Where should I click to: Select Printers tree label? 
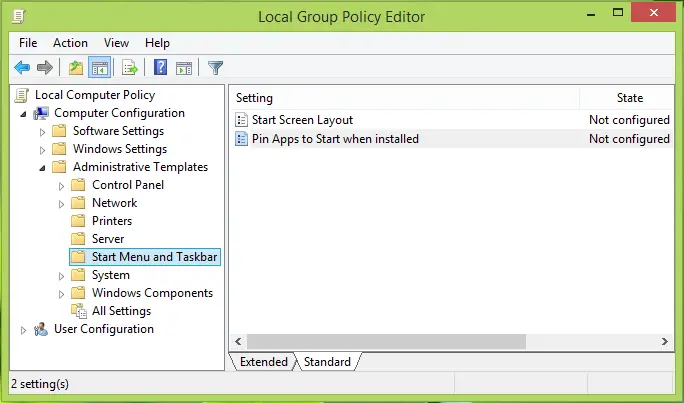(112, 221)
